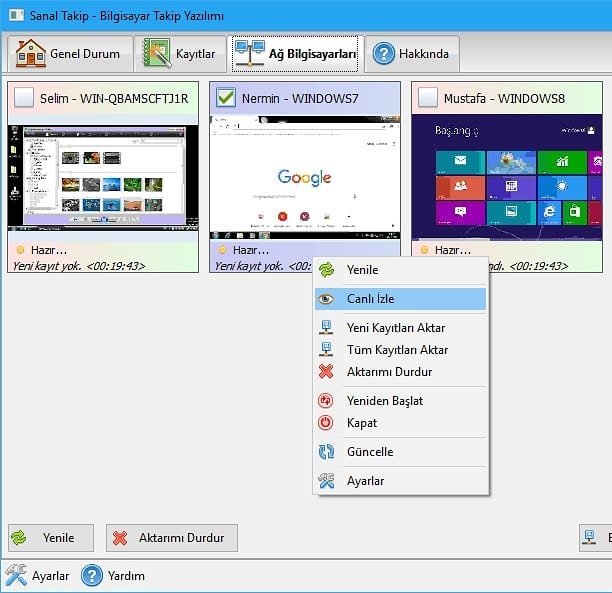Open Ayarlar in the bottom bar

pos(37,576)
